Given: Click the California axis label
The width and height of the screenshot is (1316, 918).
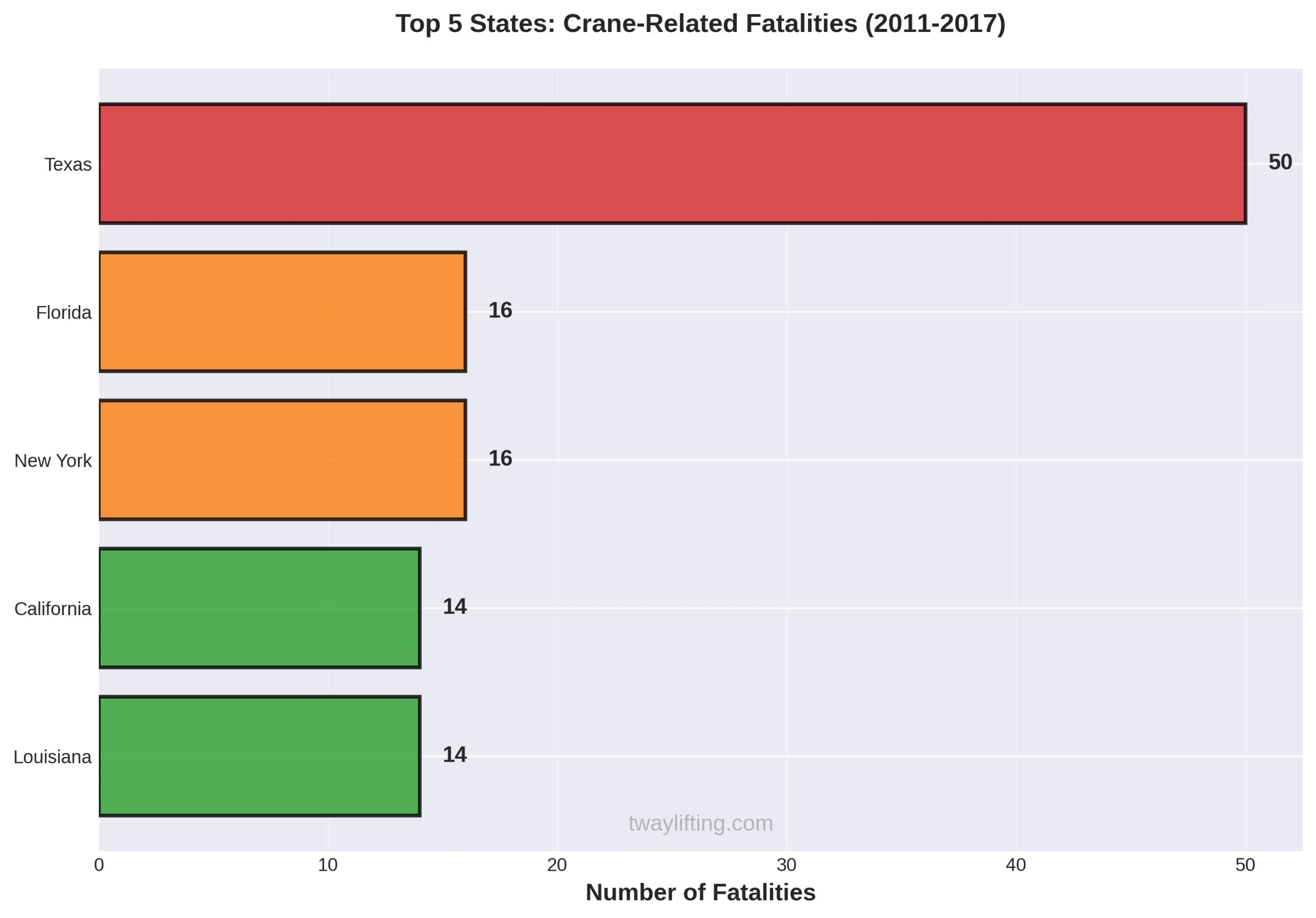Looking at the screenshot, I should tap(53, 609).
